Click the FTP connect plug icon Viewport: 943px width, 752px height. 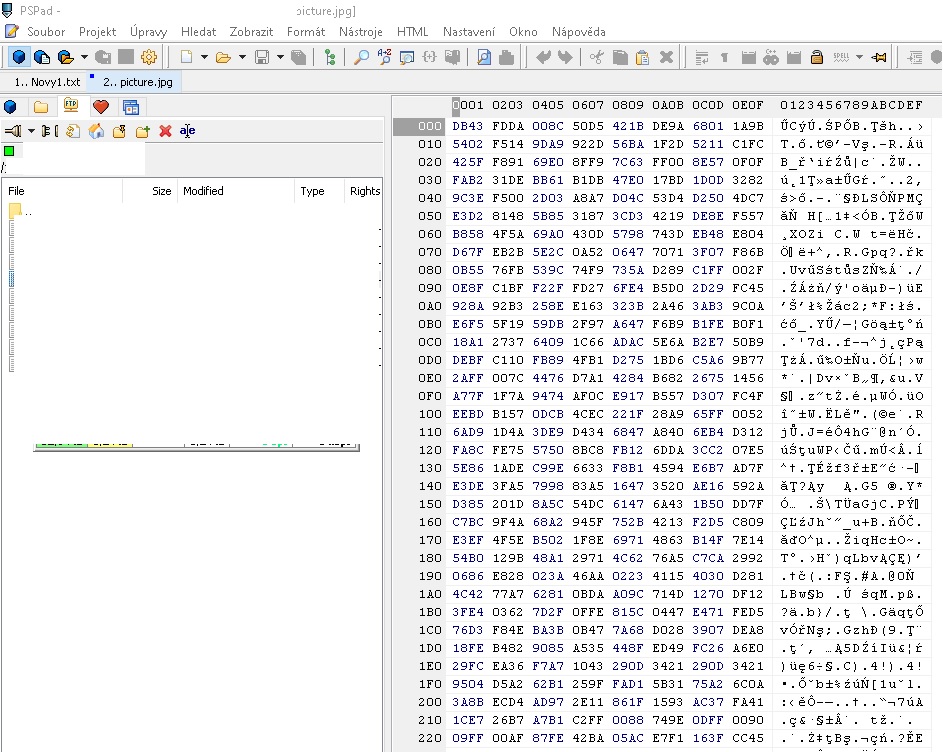click(13, 131)
